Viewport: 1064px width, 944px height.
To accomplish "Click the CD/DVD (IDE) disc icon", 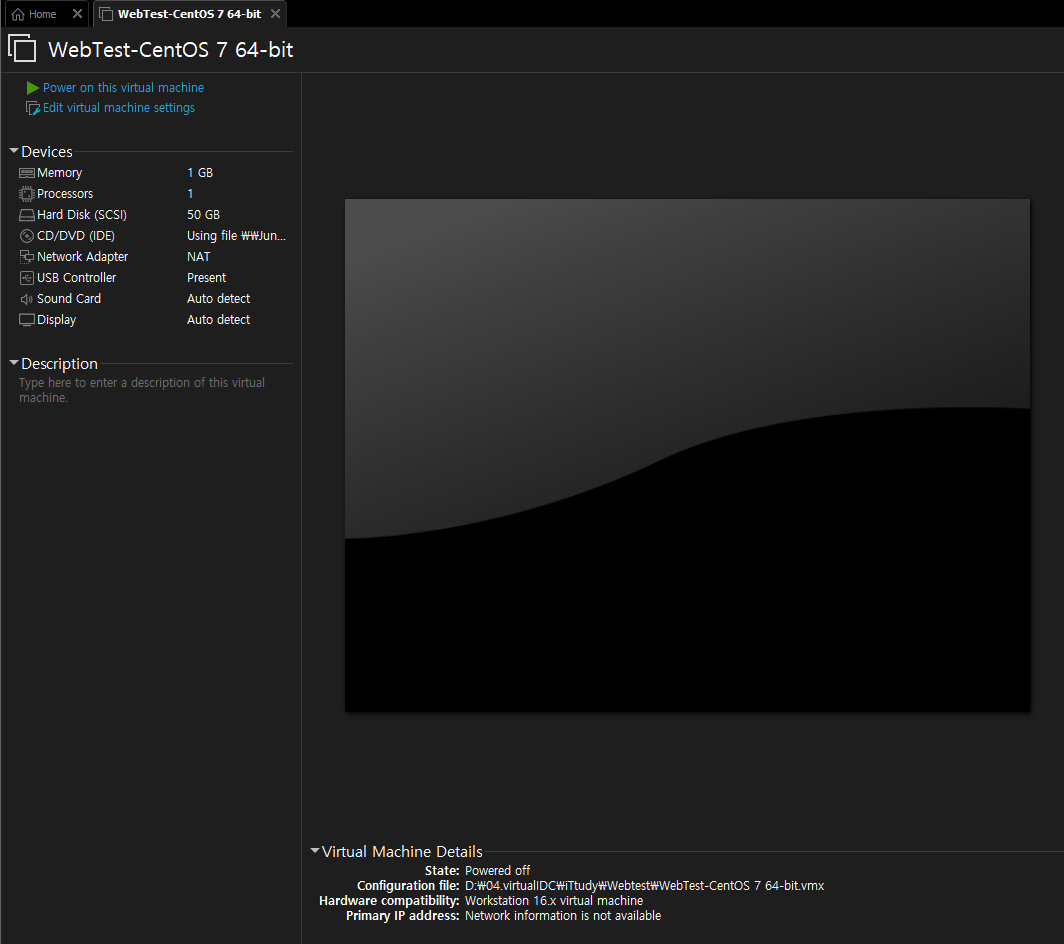I will (26, 236).
